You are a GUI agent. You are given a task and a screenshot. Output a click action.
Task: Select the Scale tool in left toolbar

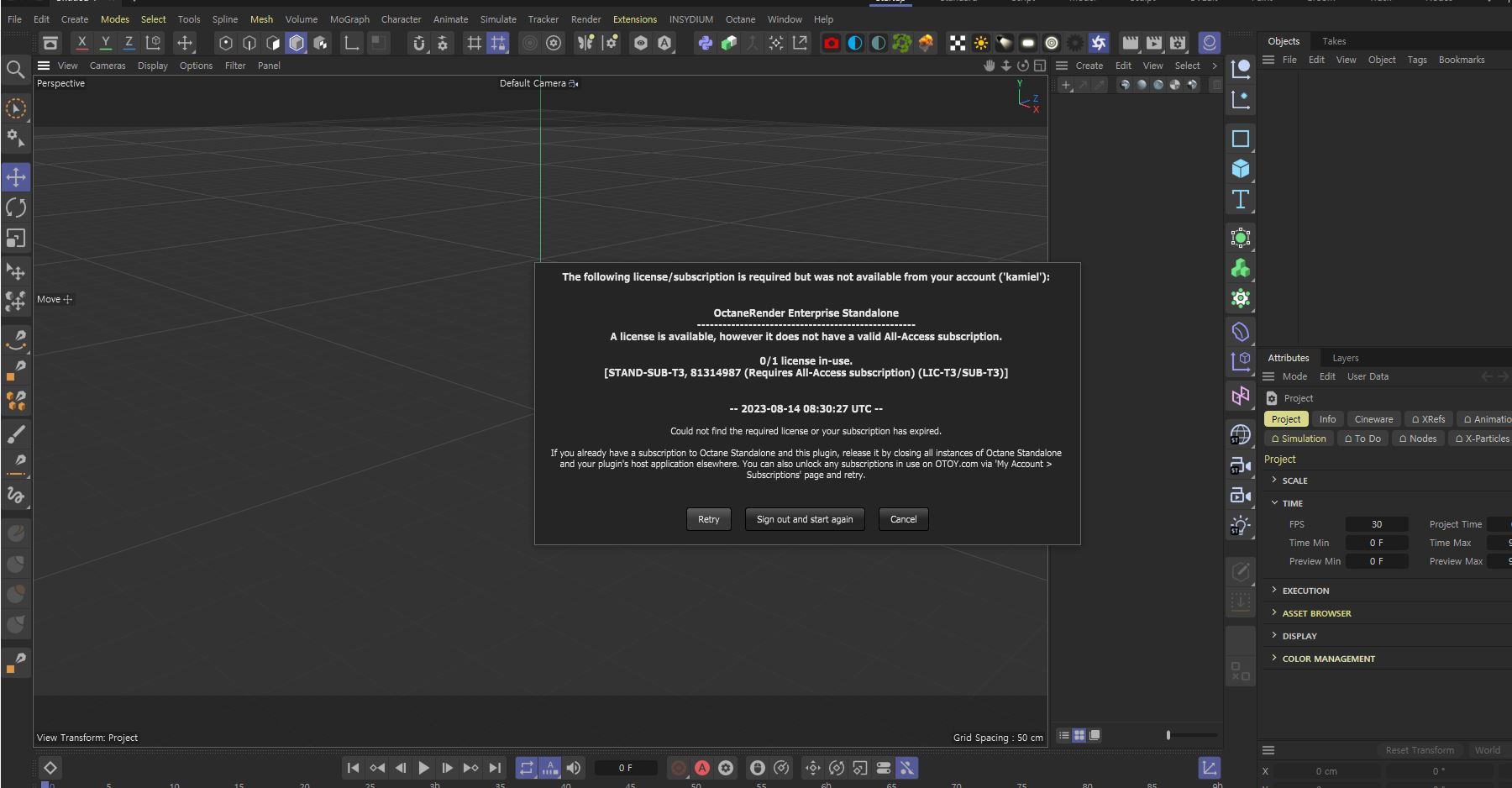tap(16, 239)
